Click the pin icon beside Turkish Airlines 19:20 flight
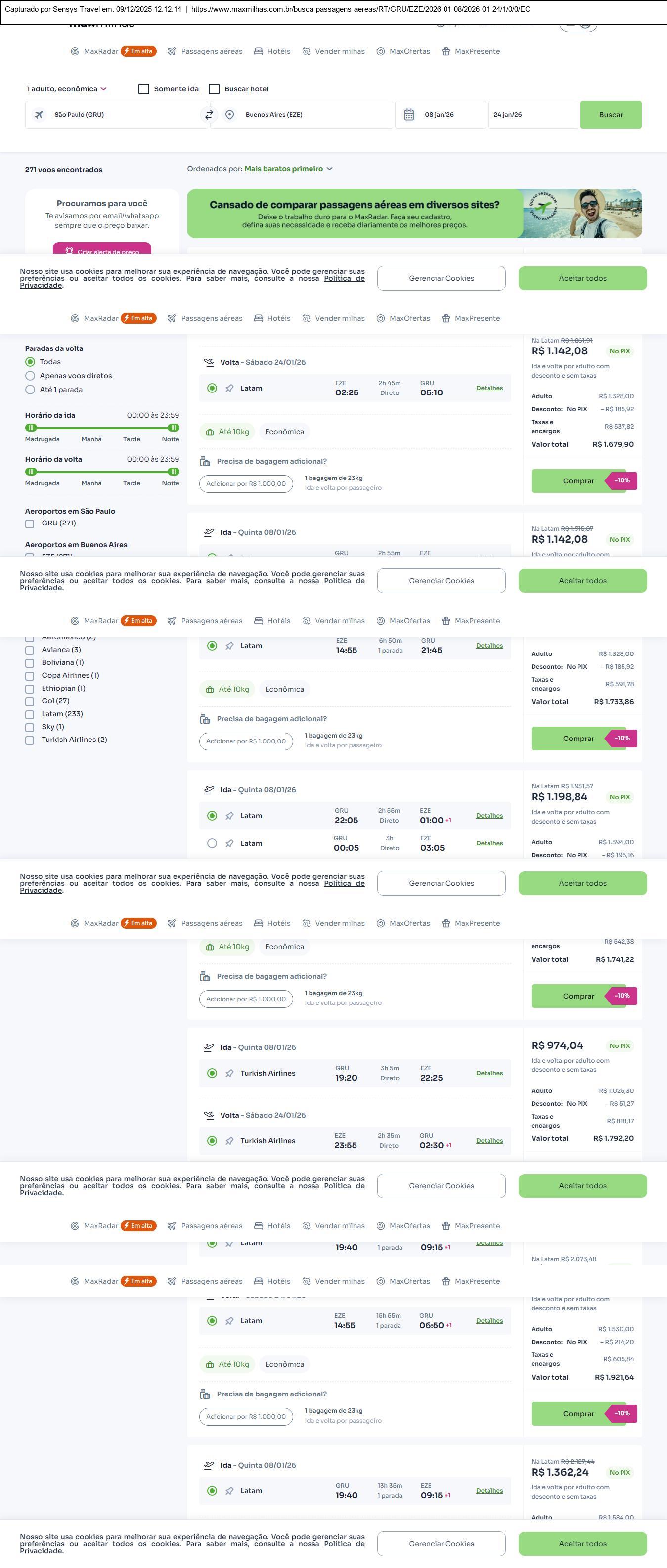This screenshot has width=667, height=1568. tap(229, 1073)
